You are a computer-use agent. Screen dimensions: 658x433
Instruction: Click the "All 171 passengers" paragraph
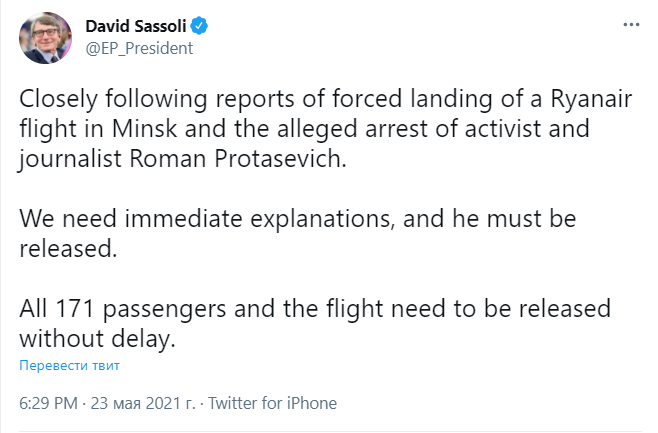315,322
